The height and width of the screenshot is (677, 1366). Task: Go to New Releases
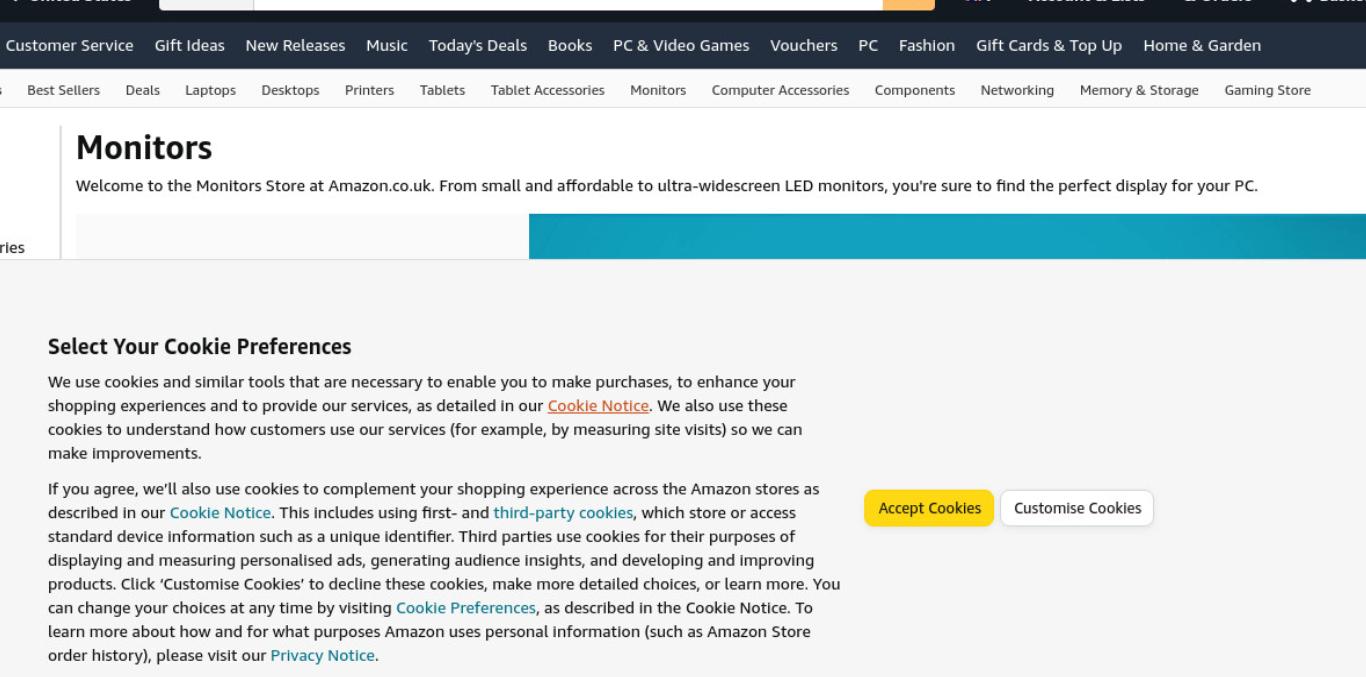pos(295,45)
